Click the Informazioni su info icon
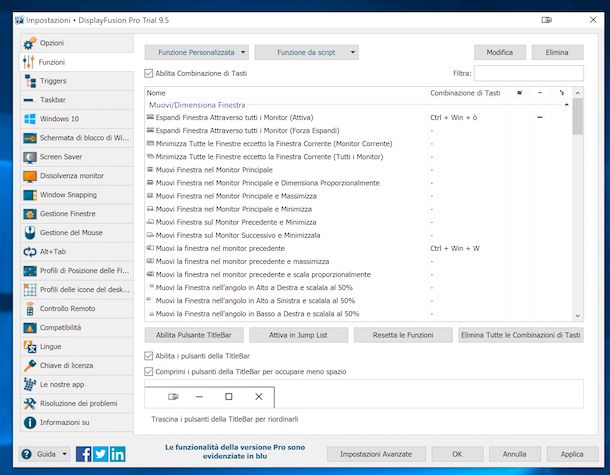 coord(30,422)
